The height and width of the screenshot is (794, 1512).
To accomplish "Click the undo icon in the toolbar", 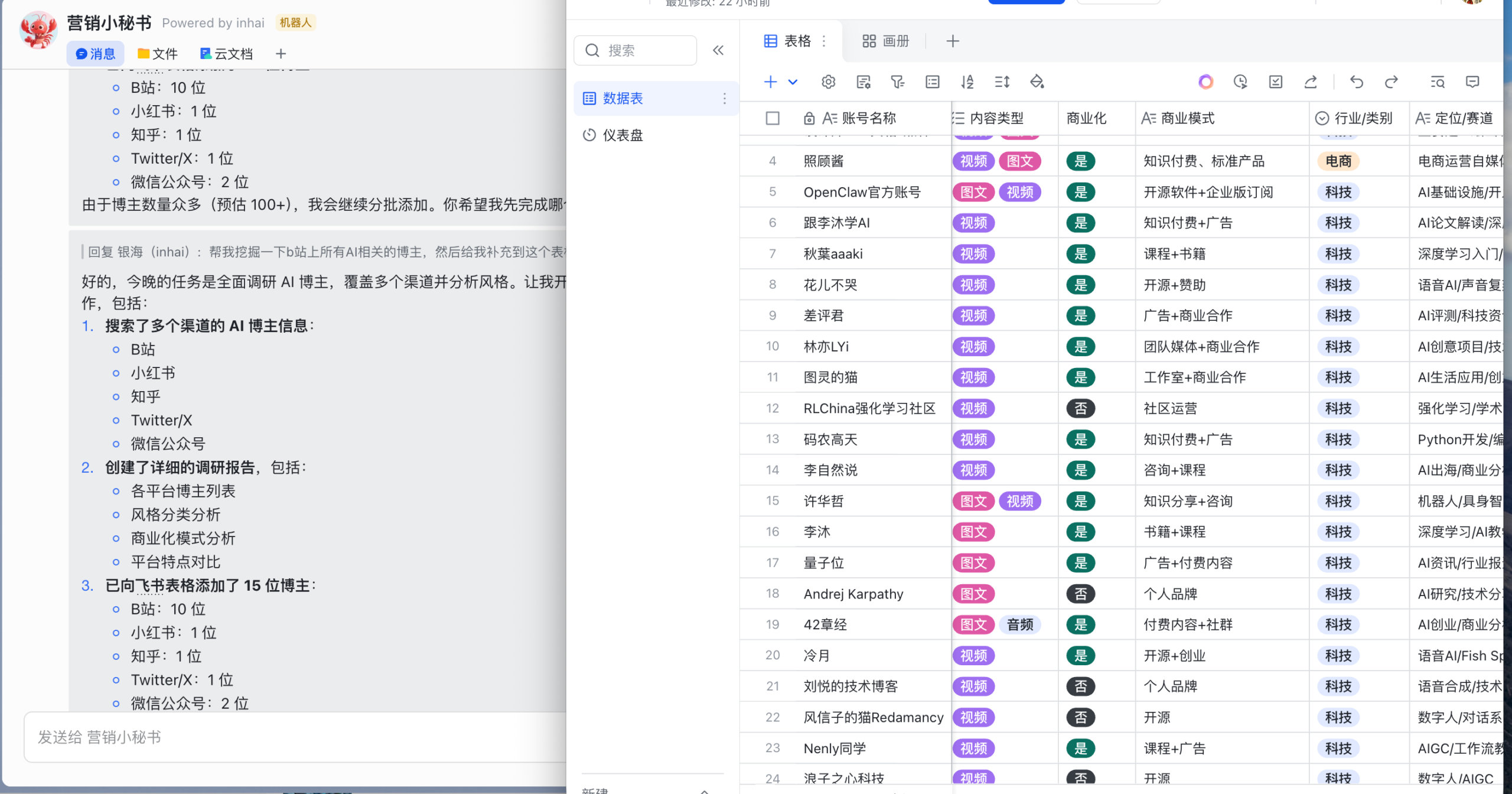I will click(1357, 82).
